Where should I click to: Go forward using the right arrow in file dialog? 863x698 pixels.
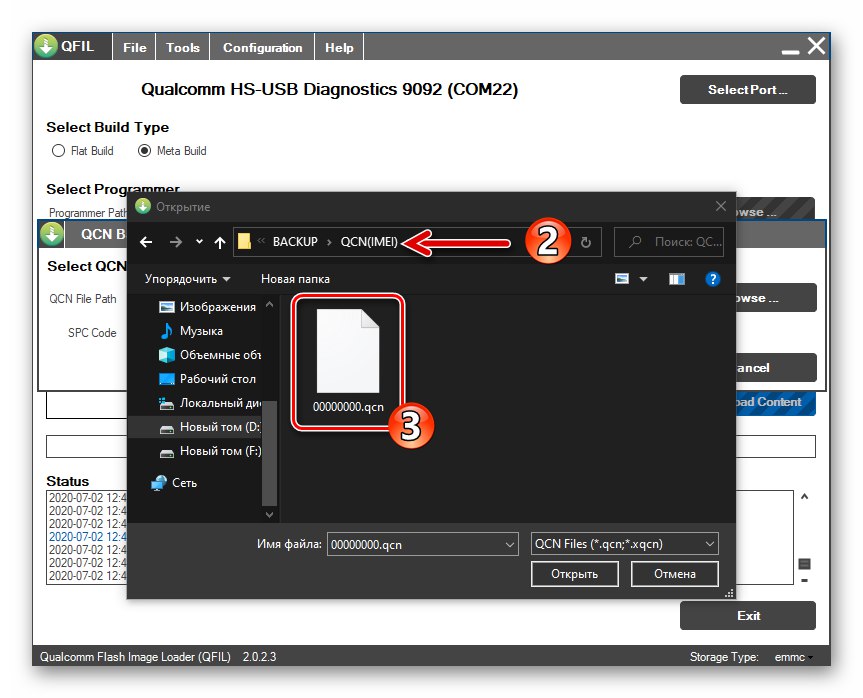click(x=176, y=242)
